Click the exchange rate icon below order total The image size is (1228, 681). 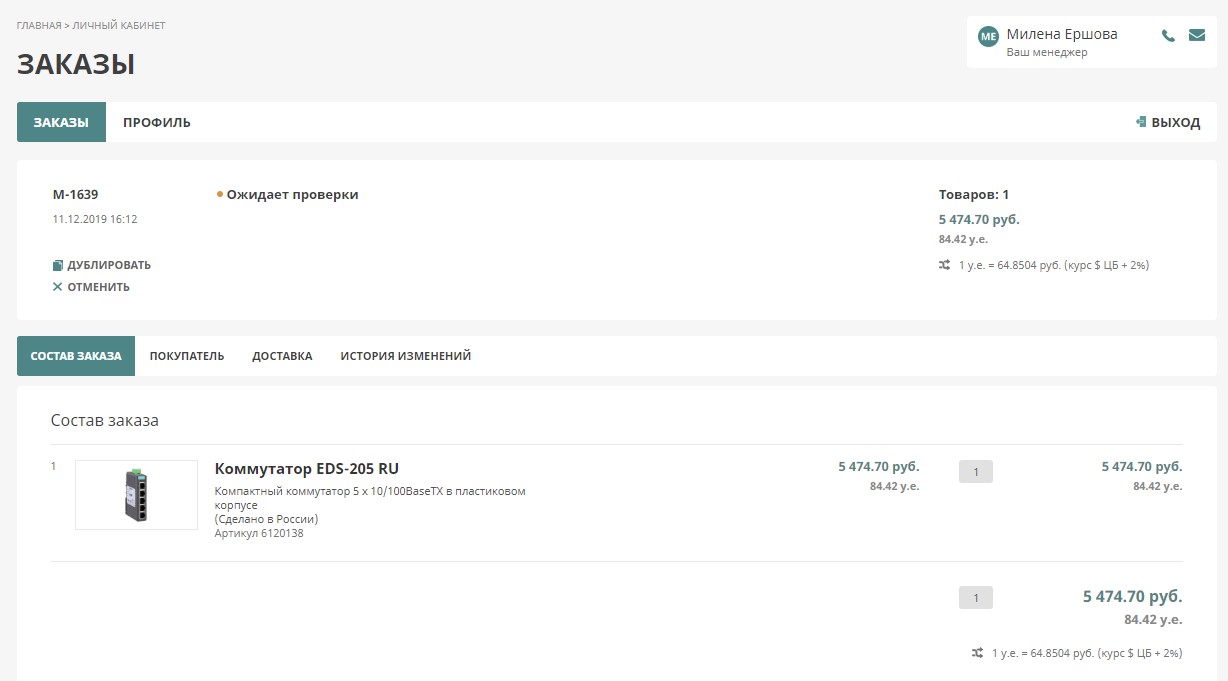pos(977,653)
